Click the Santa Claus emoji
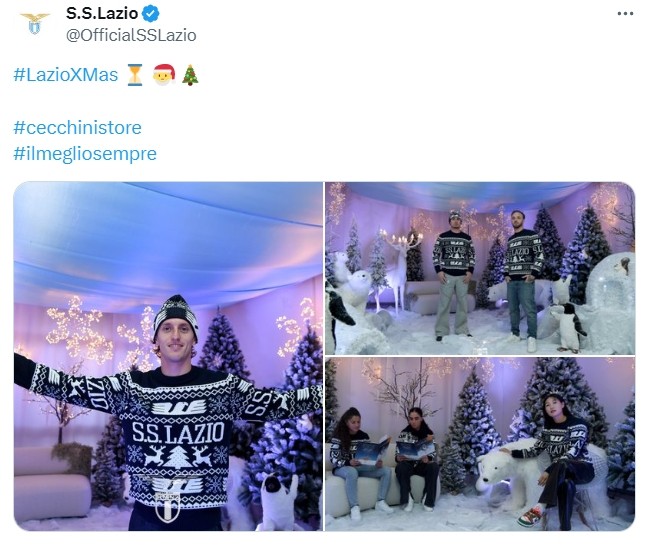This screenshot has width=648, height=547. 164,75
